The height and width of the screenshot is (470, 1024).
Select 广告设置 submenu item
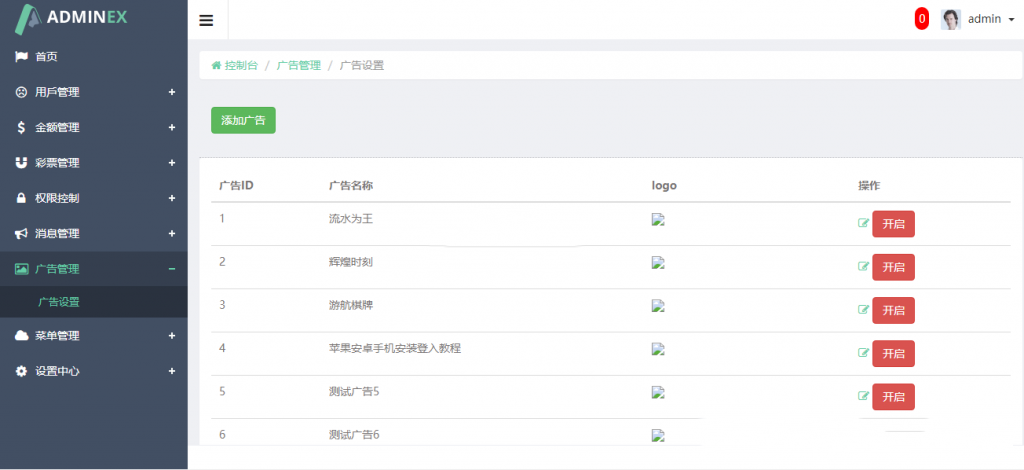point(58,302)
